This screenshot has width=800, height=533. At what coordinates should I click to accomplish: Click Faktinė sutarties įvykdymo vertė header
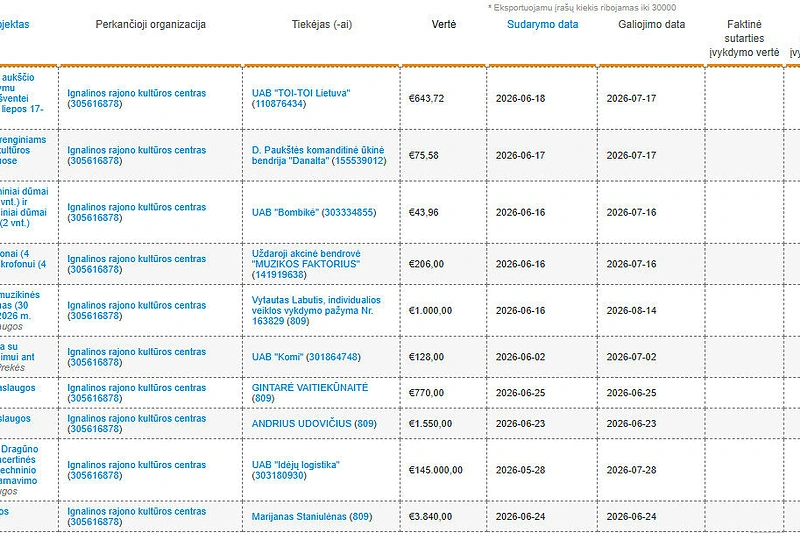click(x=744, y=38)
